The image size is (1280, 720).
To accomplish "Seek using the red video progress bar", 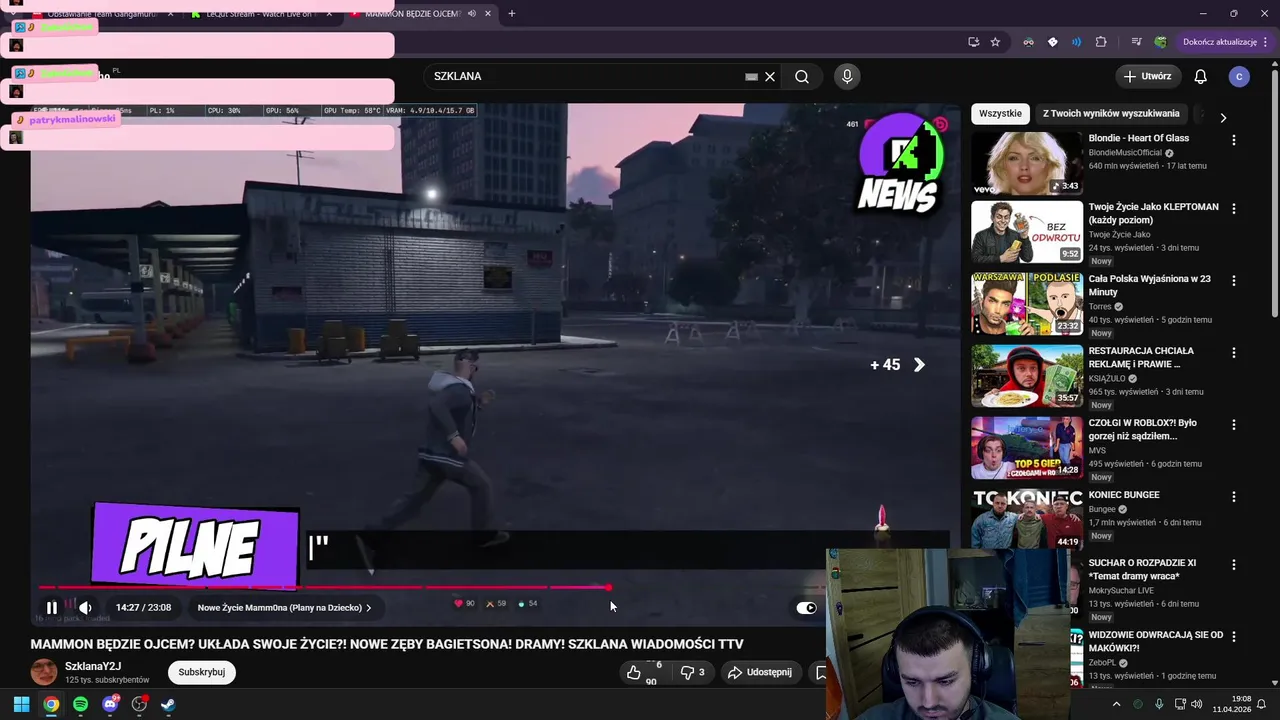I will 324,587.
